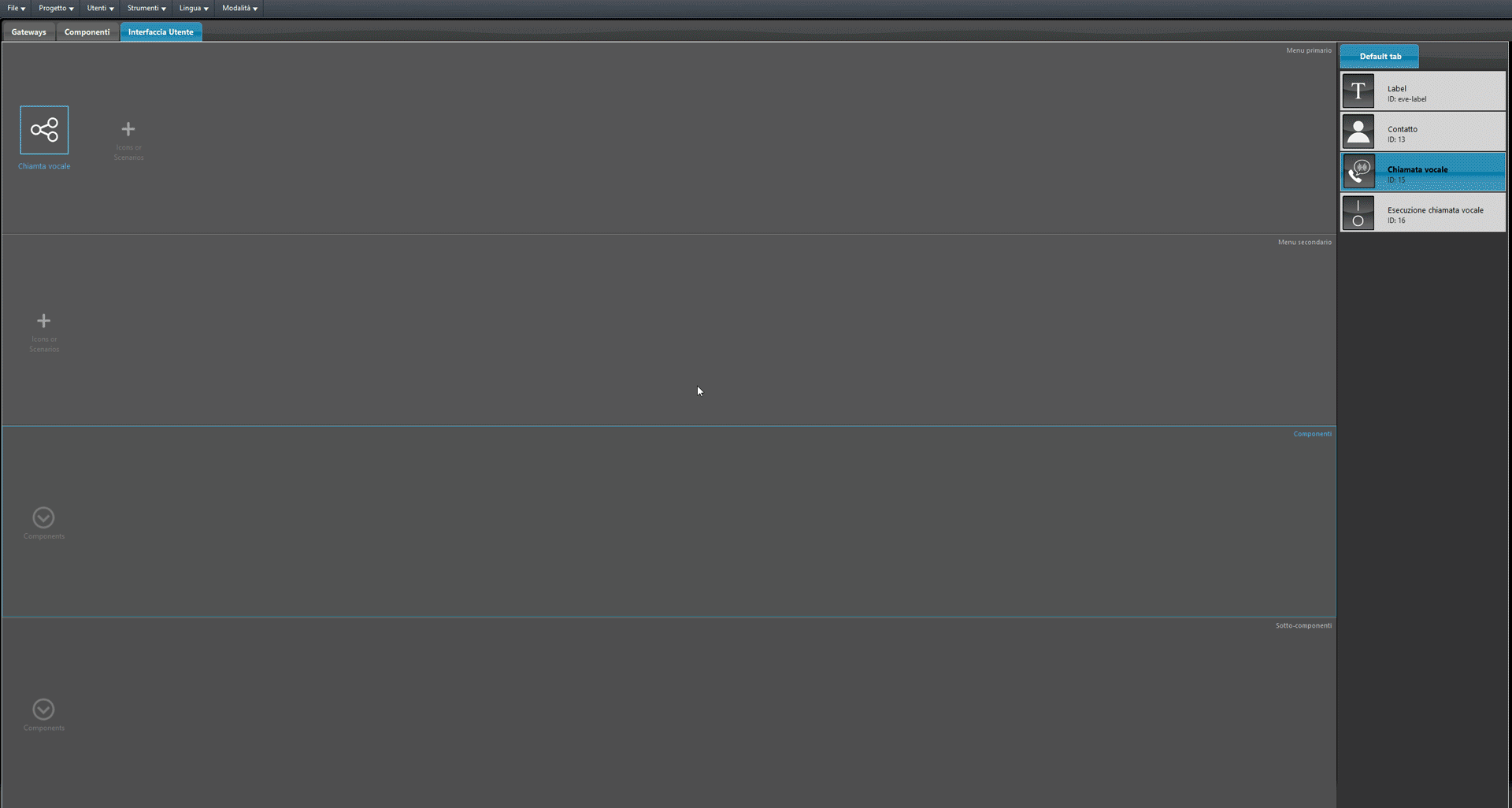The image size is (1512, 808).
Task: Select the Contatto person icon
Action: (x=1358, y=132)
